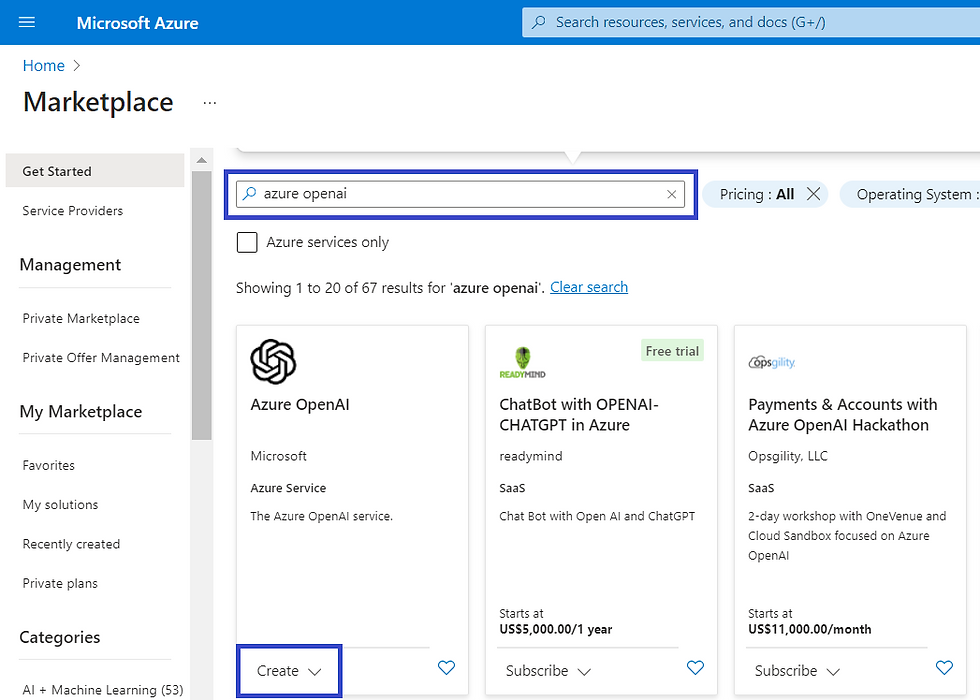The height and width of the screenshot is (700, 980).
Task: Favorite the Opsgility offer with heart icon
Action: coord(944,668)
